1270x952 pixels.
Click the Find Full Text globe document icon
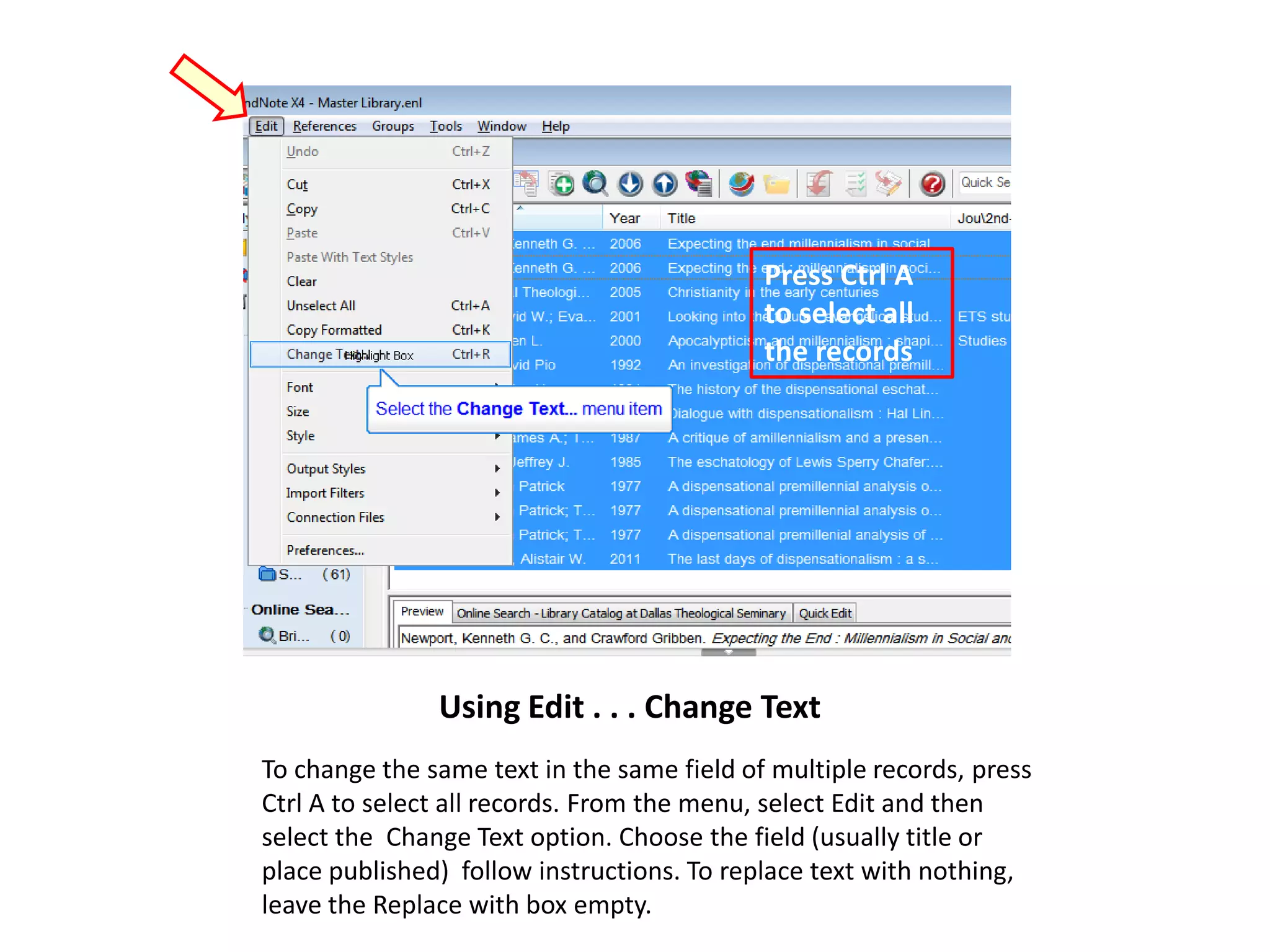click(699, 184)
